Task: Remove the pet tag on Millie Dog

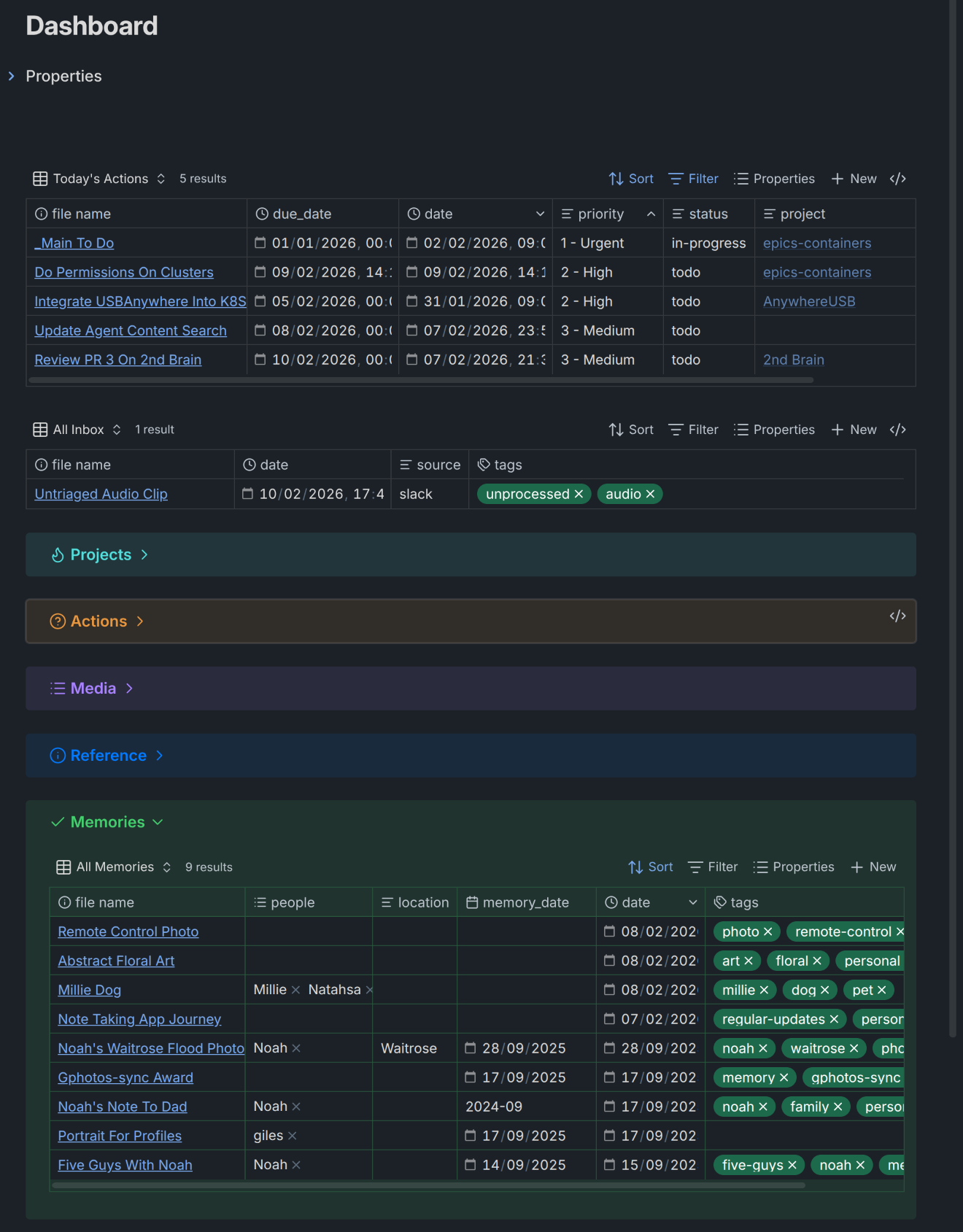Action: pyautogui.click(x=881, y=990)
